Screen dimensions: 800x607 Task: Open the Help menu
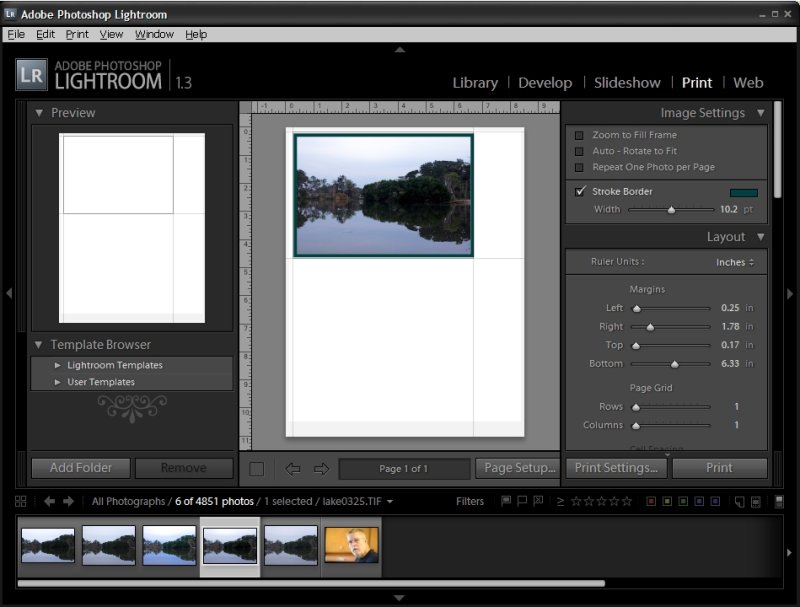tap(196, 34)
